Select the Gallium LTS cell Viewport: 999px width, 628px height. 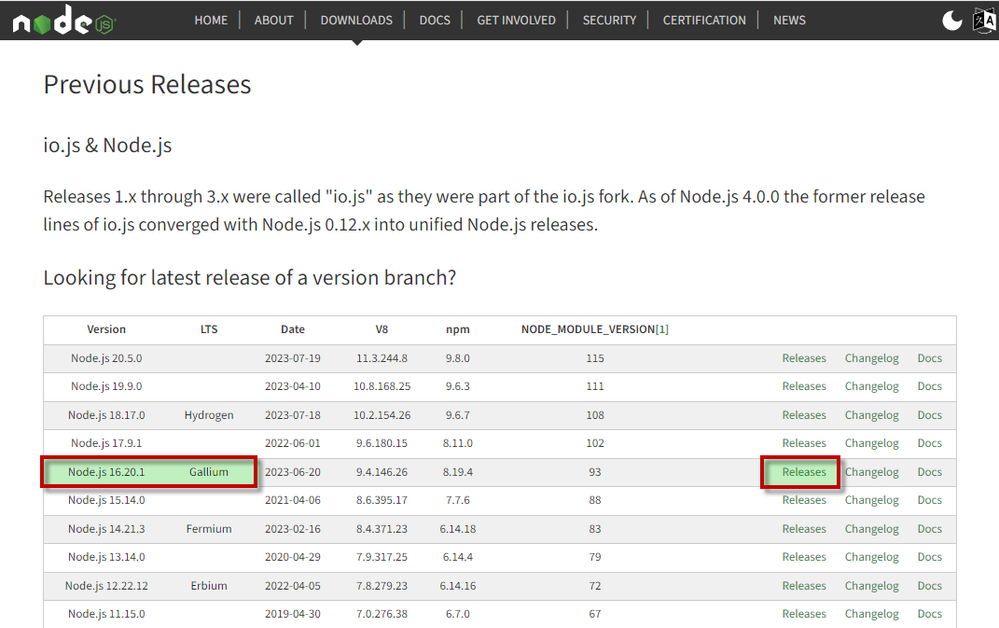click(209, 472)
